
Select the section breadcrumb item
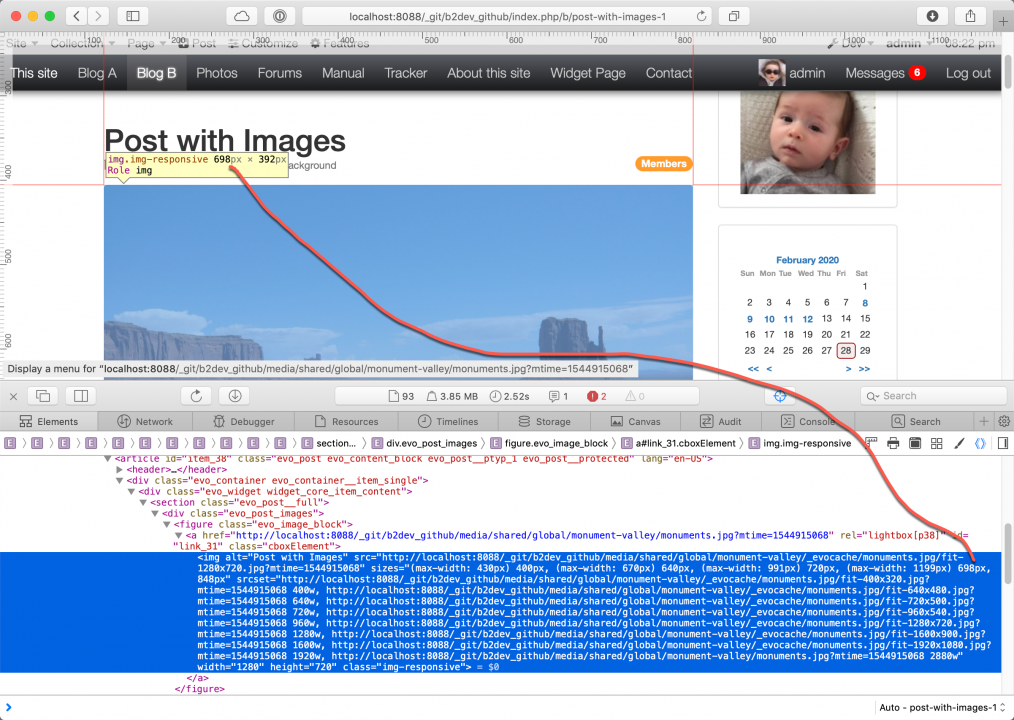point(329,443)
